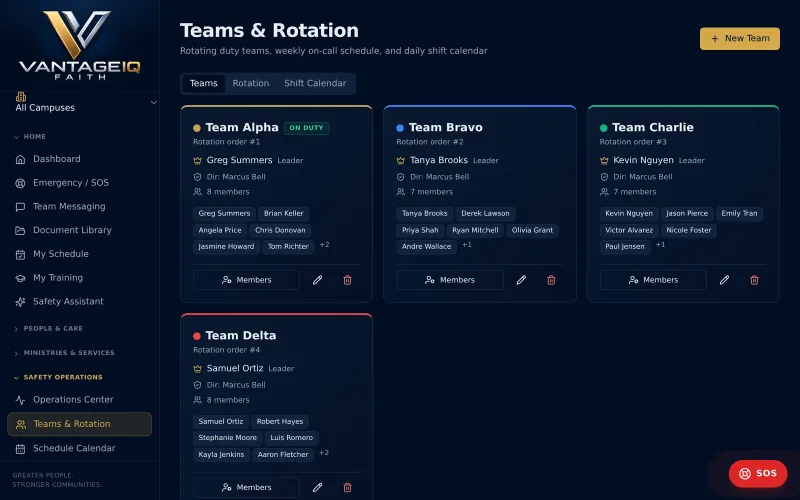Switch to the Teams tab
Viewport: 800px width, 500px height.
pyautogui.click(x=204, y=84)
